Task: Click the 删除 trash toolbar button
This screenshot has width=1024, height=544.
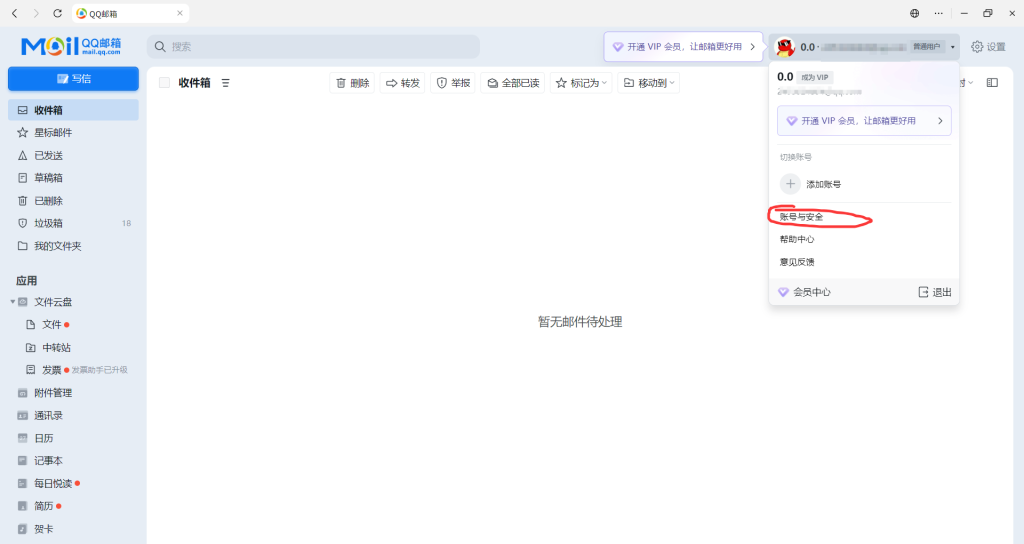Action: 352,83
